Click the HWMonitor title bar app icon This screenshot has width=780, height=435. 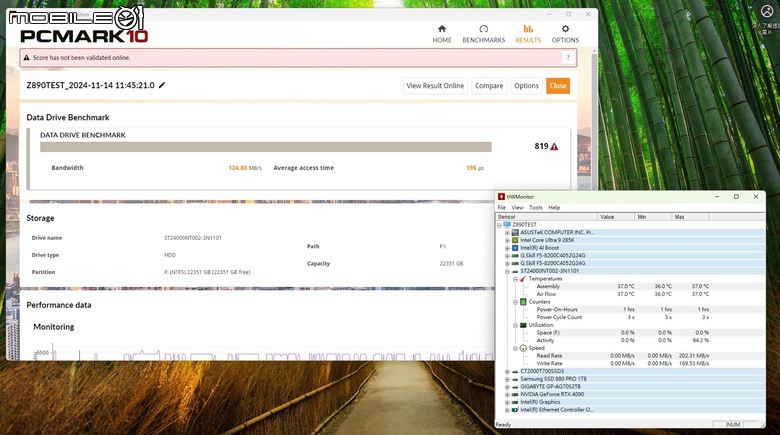[x=501, y=197]
